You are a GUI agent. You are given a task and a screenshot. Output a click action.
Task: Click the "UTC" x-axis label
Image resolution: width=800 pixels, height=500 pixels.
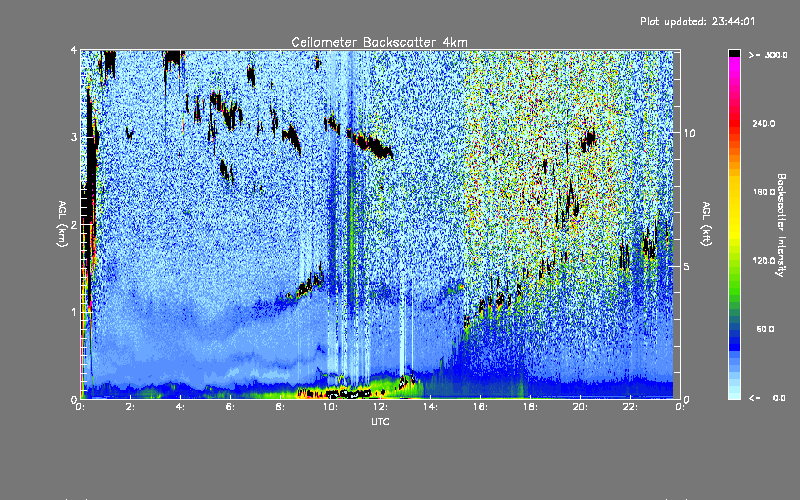point(380,421)
